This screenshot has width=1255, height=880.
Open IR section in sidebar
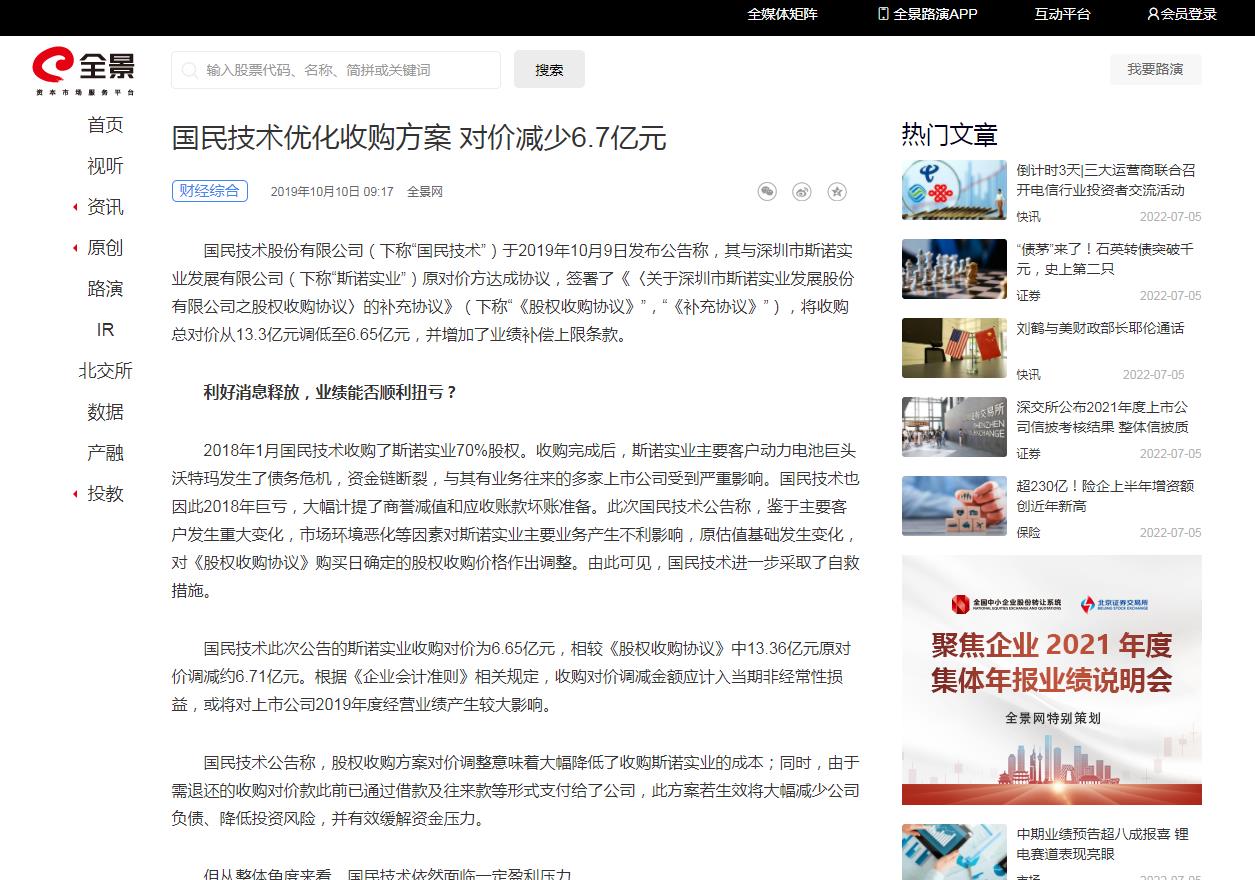point(105,330)
